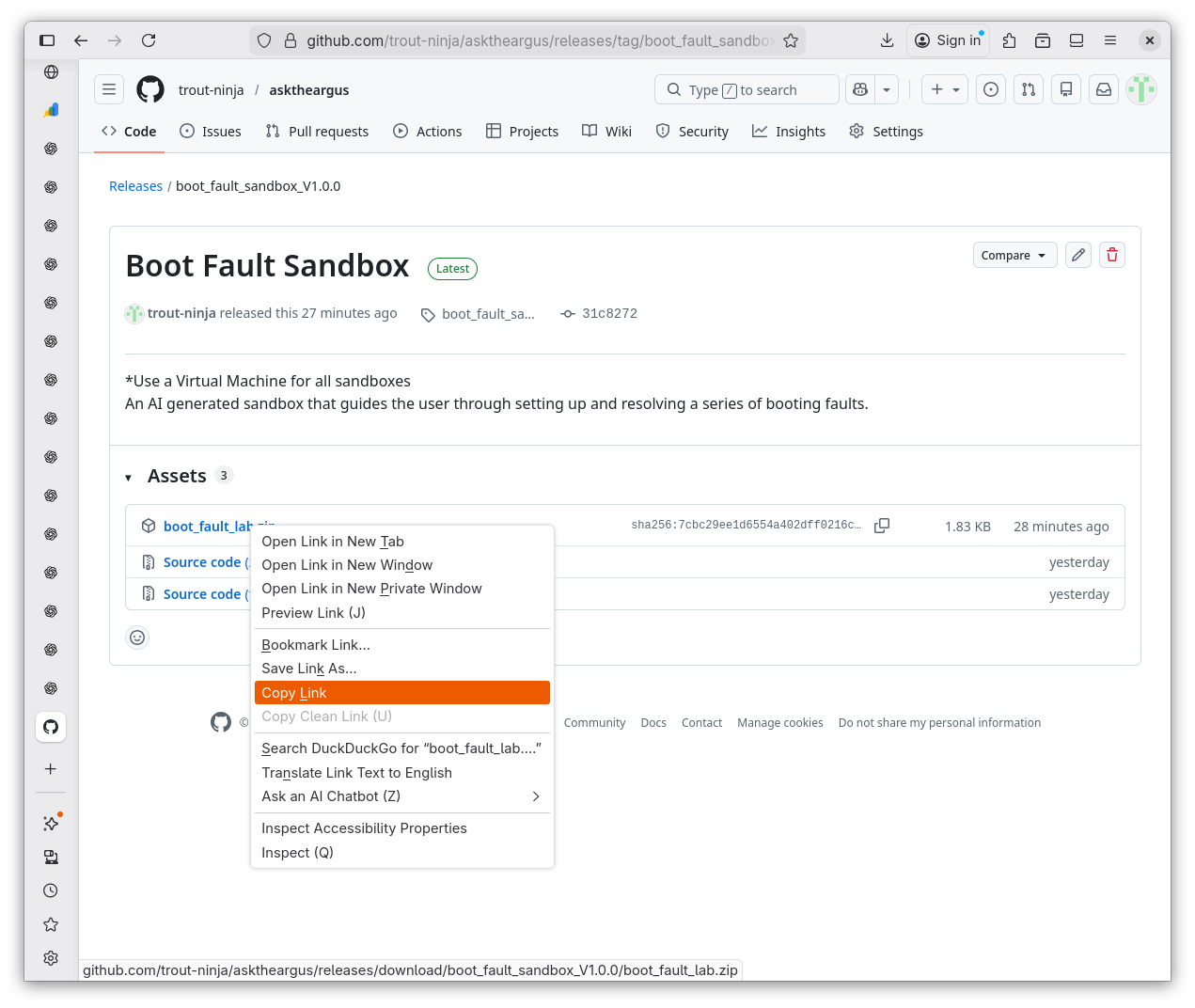Edit the release using the pencil icon
Viewport: 1195px width, 1008px height.
[1077, 255]
